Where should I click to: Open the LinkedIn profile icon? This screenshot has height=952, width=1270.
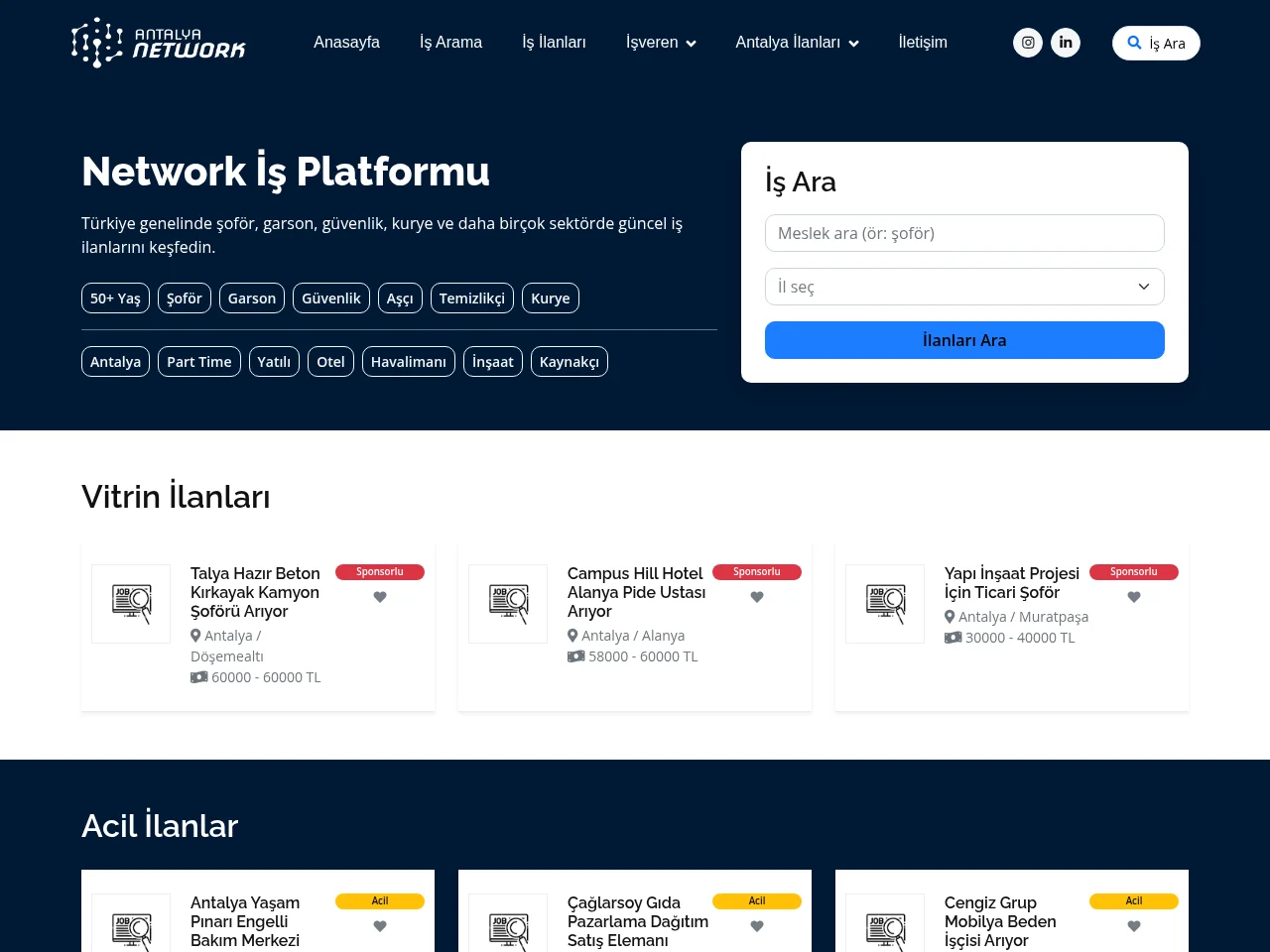[x=1066, y=43]
